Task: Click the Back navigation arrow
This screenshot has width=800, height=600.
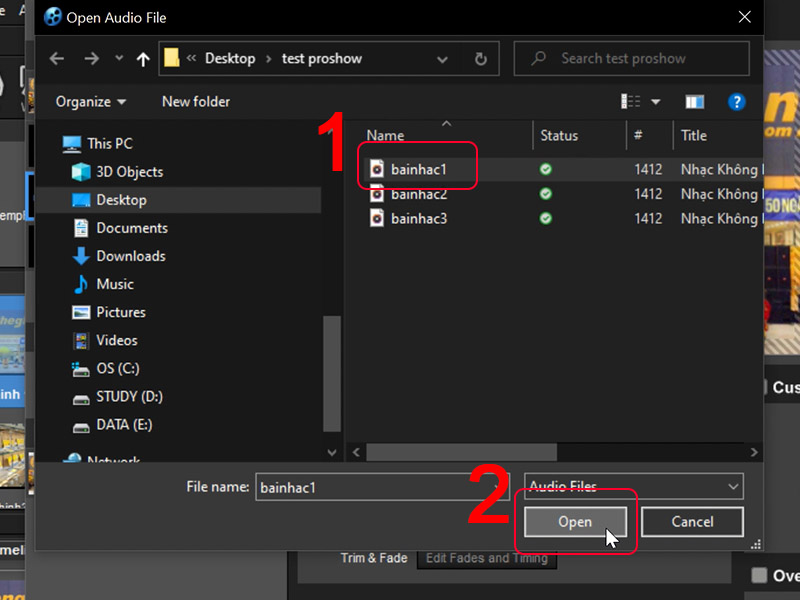Action: [57, 59]
